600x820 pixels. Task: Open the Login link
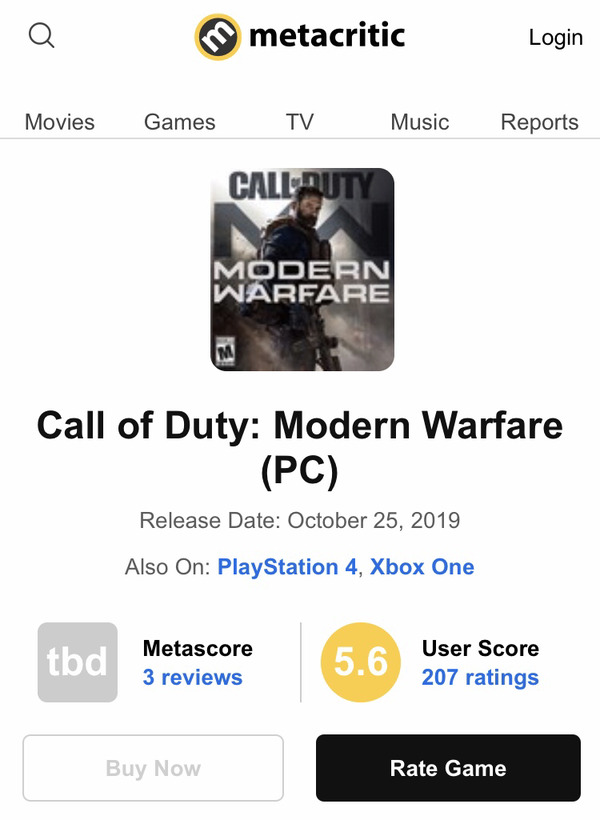(x=555, y=38)
